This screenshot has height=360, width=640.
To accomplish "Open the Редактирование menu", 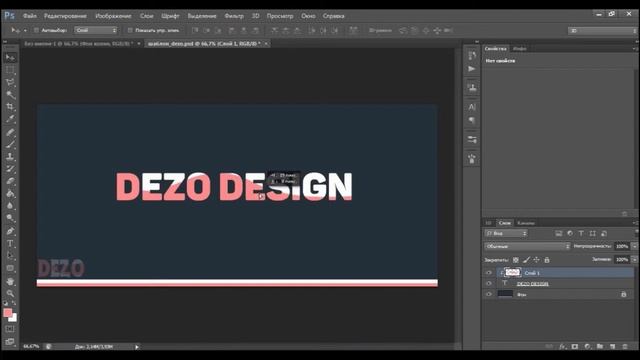I will [65, 16].
